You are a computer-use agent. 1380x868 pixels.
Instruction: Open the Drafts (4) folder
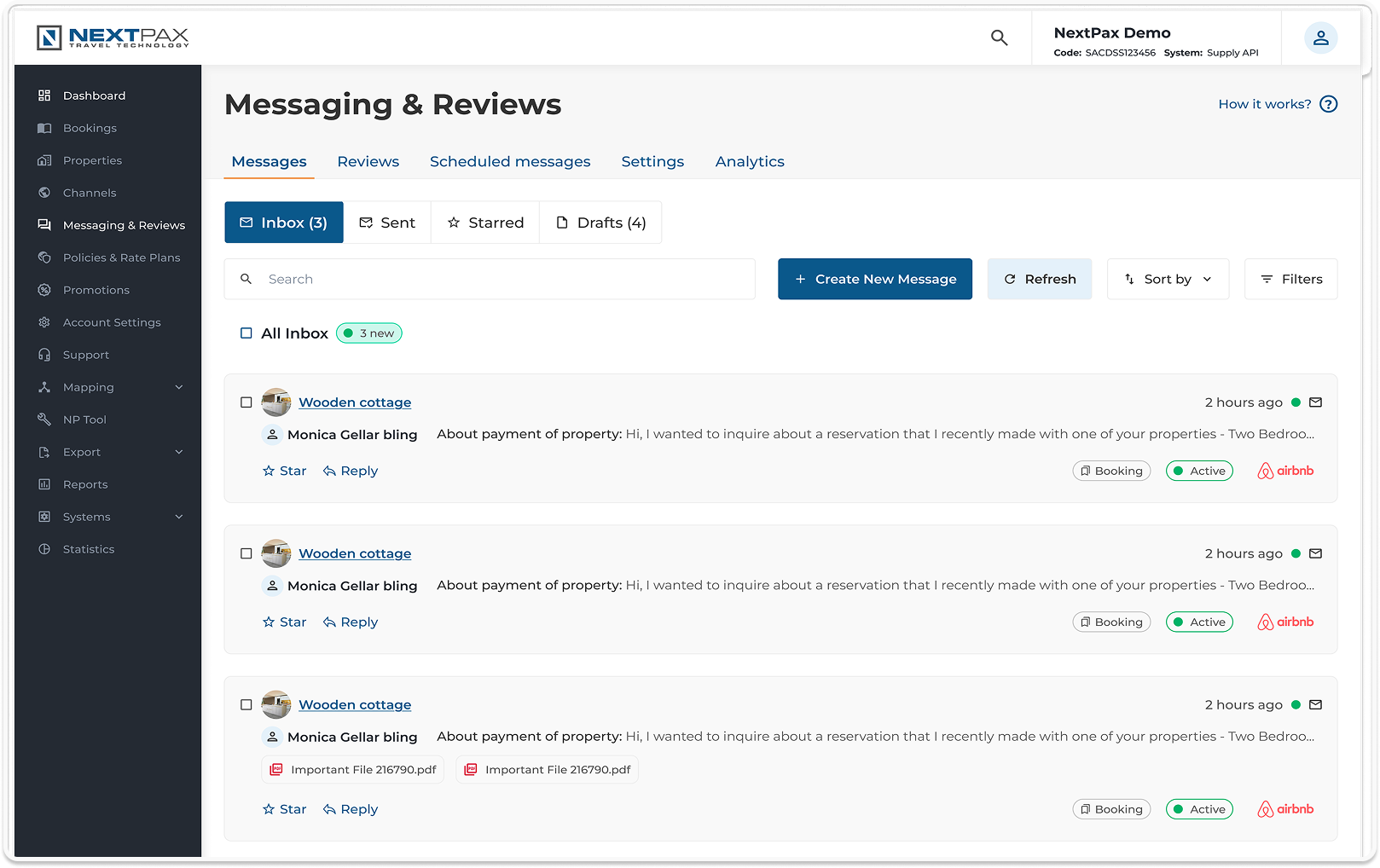coord(601,222)
